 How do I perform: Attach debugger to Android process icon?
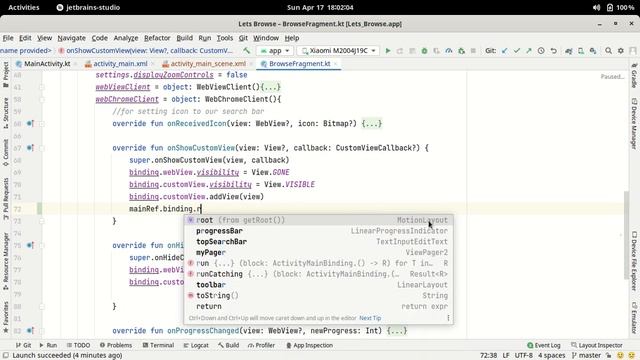click(461, 51)
